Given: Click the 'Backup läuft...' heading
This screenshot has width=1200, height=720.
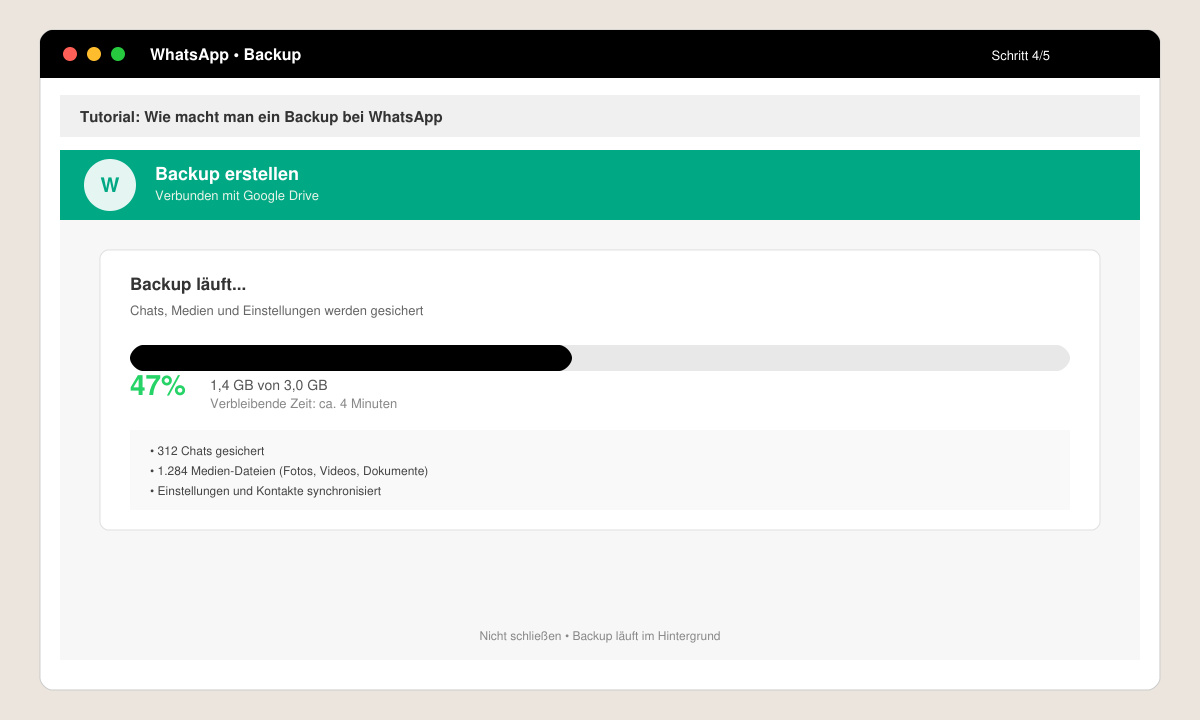Looking at the screenshot, I should coord(188,285).
